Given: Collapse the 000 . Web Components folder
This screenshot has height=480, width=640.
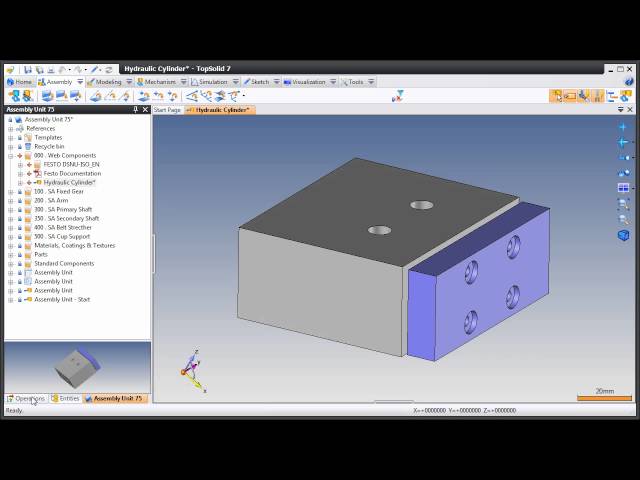Looking at the screenshot, I should (11, 156).
